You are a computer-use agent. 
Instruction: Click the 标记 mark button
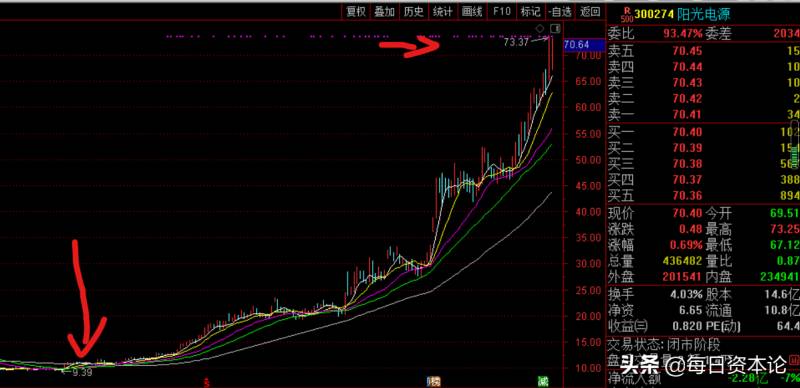(531, 12)
